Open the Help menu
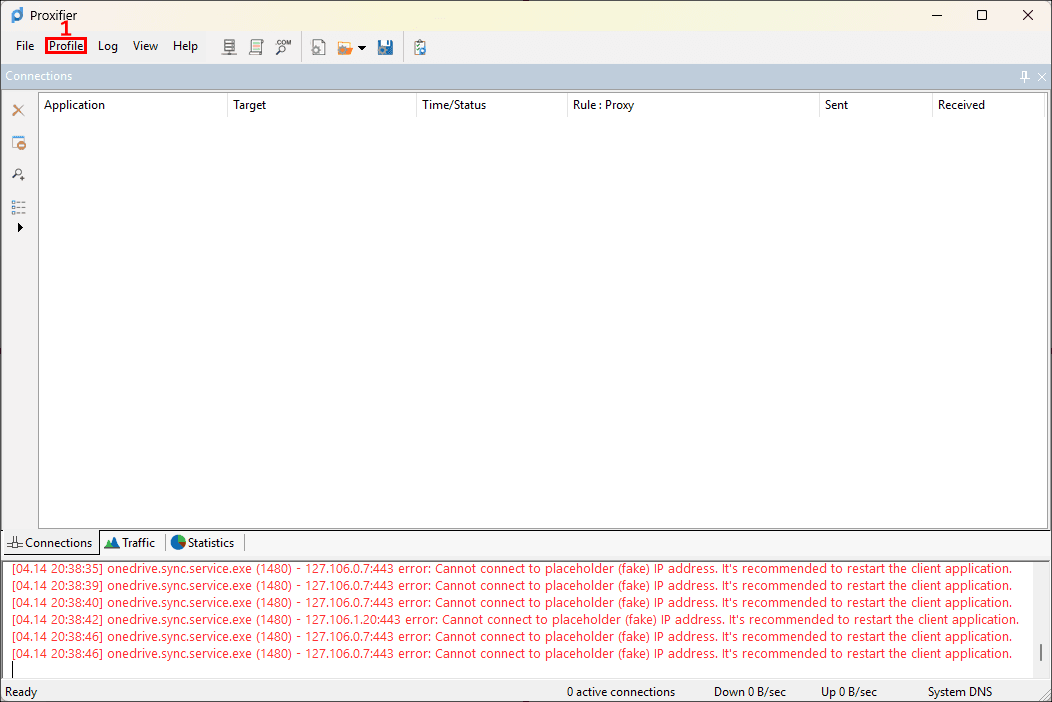The width and height of the screenshot is (1052, 702). (185, 46)
